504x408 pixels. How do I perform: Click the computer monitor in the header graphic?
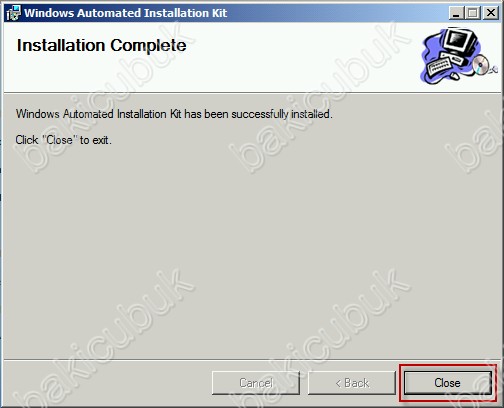(461, 42)
